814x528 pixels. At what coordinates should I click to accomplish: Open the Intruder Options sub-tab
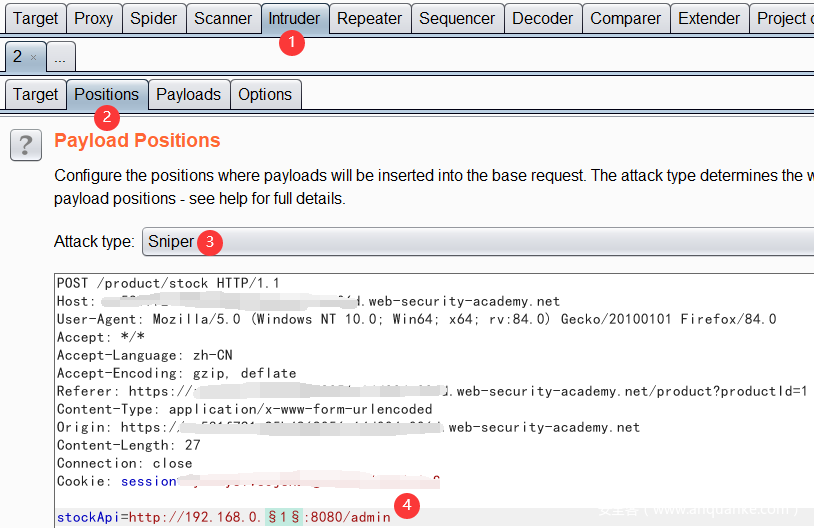pyautogui.click(x=265, y=94)
